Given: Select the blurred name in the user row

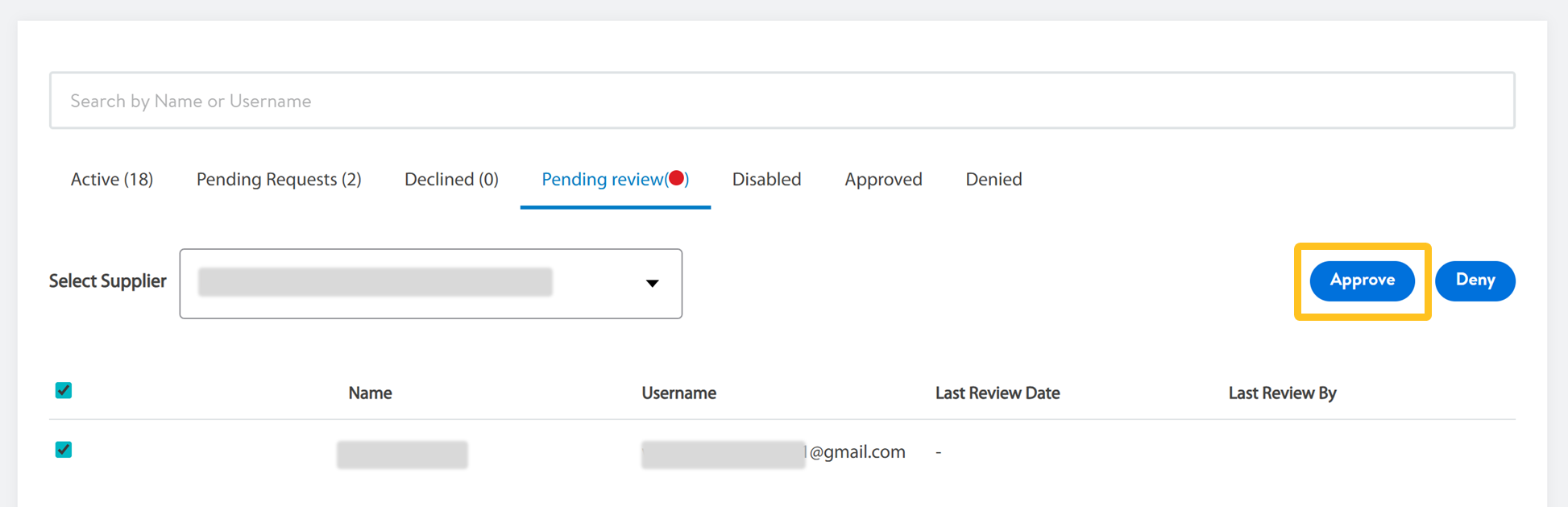Looking at the screenshot, I should pos(402,455).
